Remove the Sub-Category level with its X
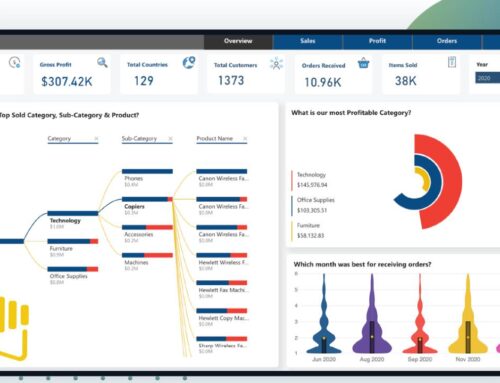The width and height of the screenshot is (500, 383). click(170, 138)
